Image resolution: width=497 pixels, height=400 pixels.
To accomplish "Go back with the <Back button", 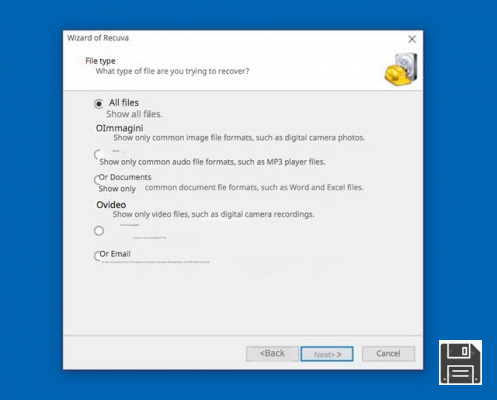I will tap(272, 353).
